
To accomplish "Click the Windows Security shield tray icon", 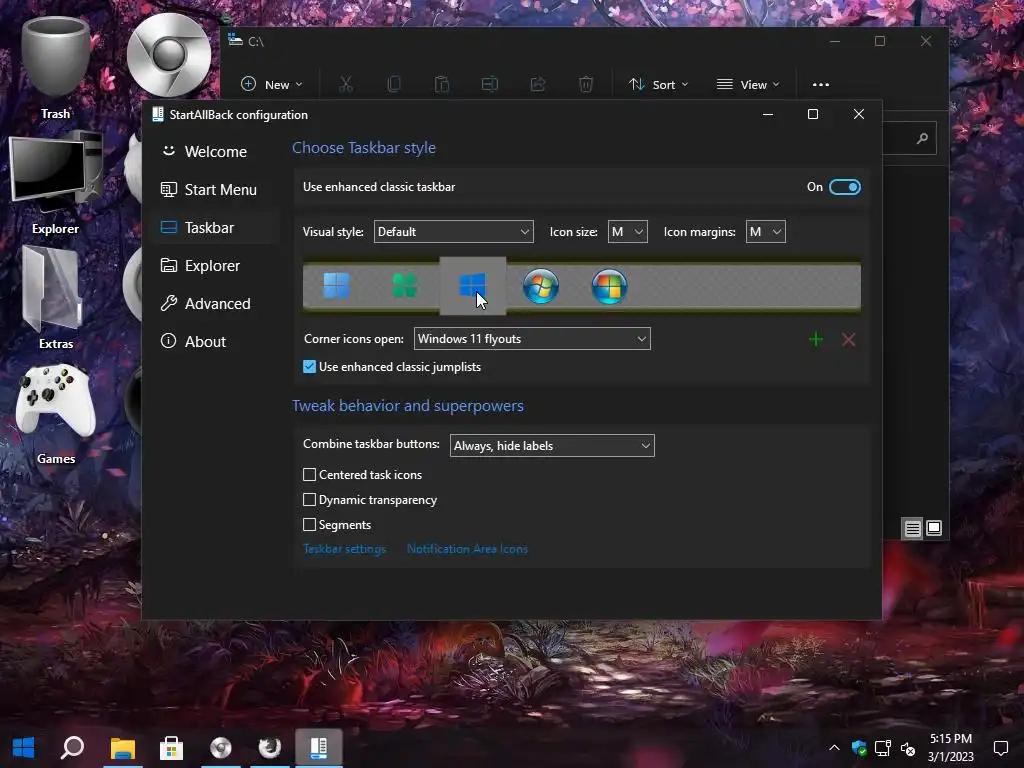I will pyautogui.click(x=859, y=748).
